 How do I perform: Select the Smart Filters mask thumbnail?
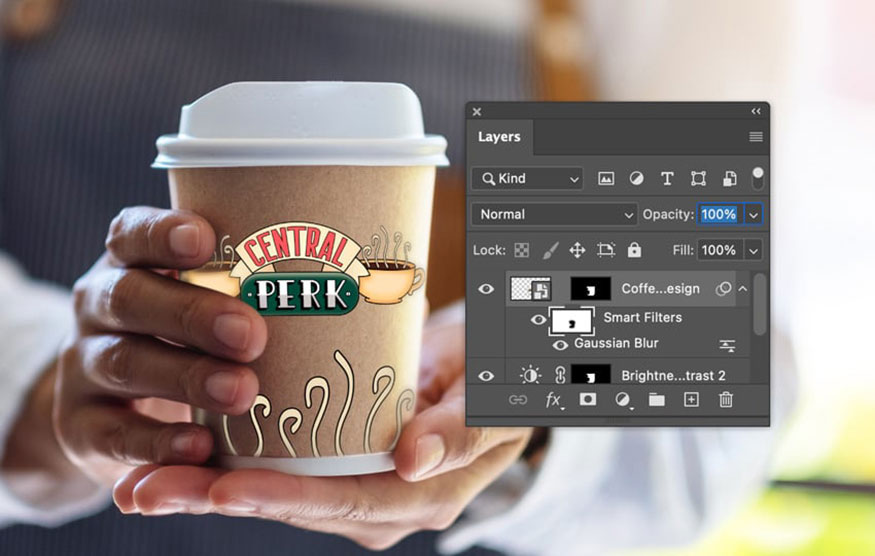point(571,321)
